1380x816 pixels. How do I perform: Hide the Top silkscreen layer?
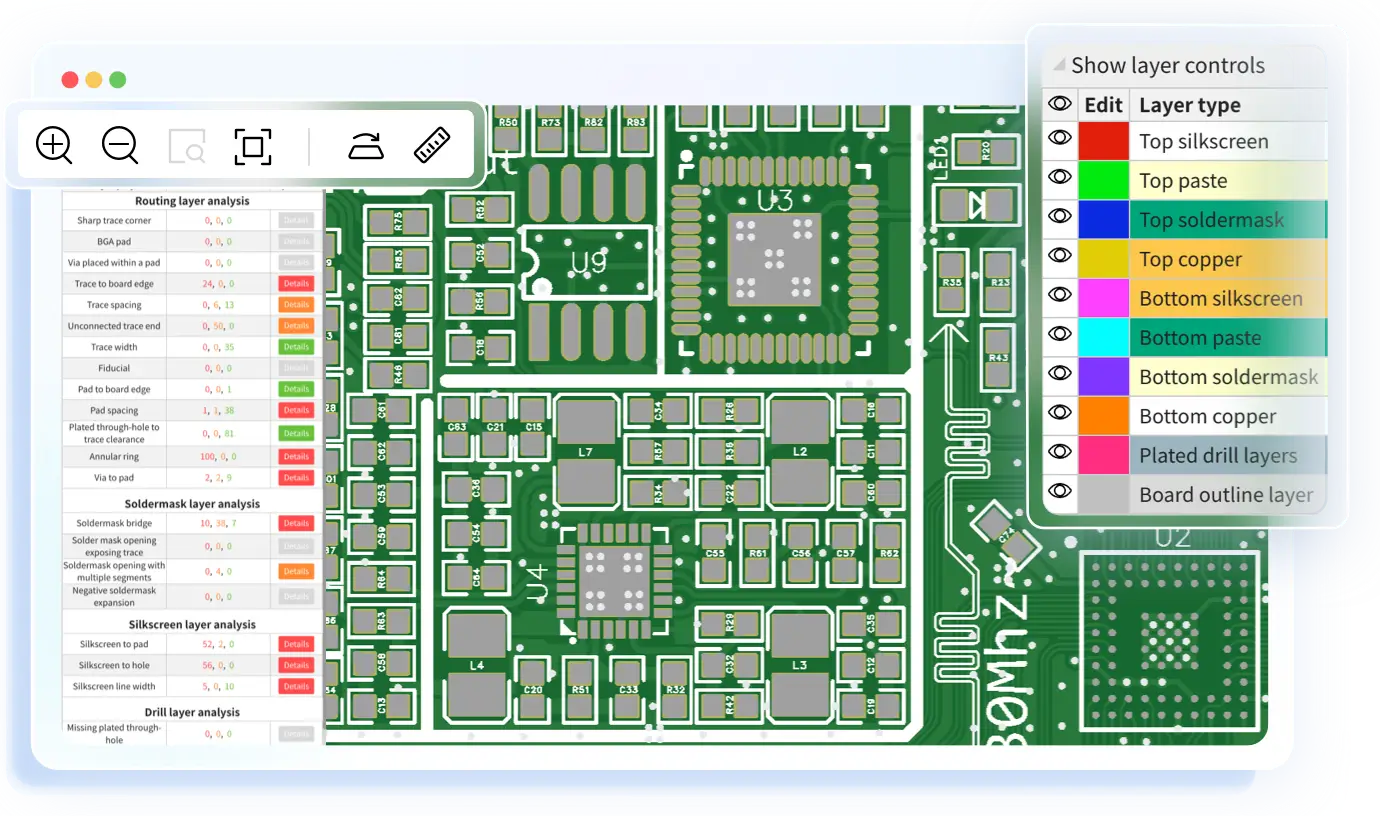pyautogui.click(x=1059, y=141)
